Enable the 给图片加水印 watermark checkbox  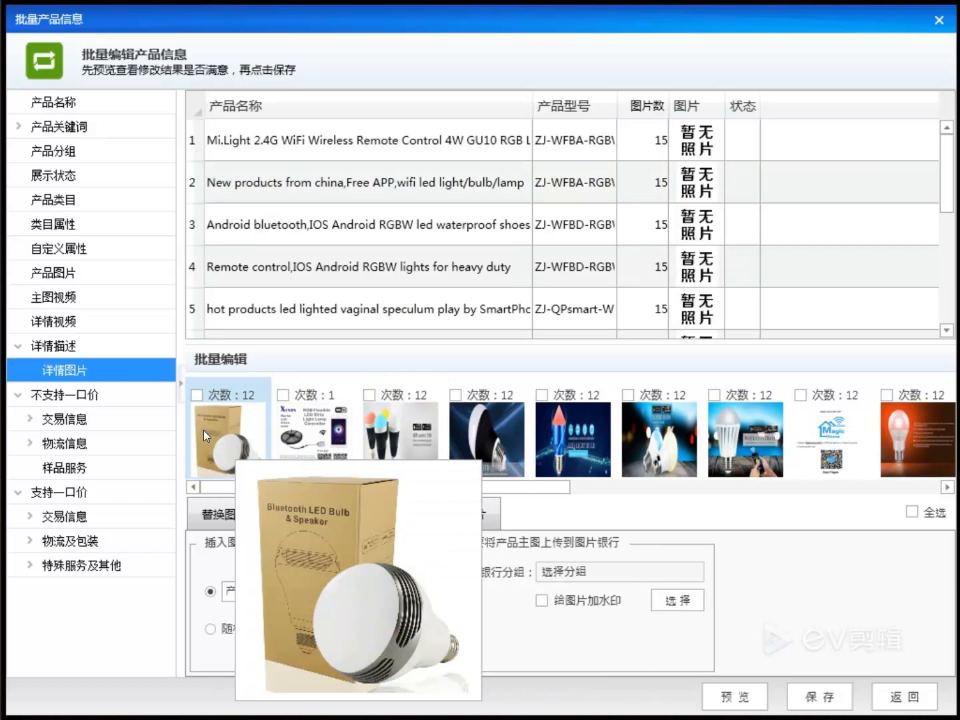(541, 600)
